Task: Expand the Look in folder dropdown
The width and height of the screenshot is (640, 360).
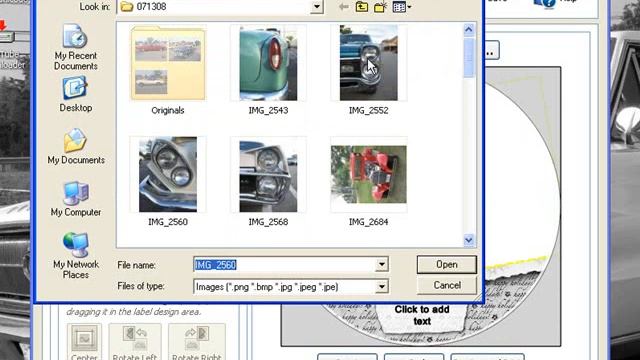Action: point(317,7)
